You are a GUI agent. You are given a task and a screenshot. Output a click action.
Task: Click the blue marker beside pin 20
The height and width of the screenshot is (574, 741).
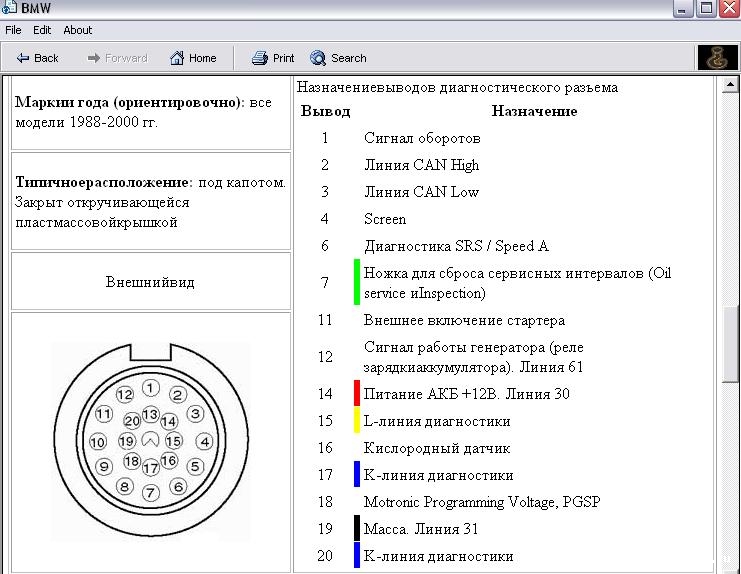click(x=356, y=555)
